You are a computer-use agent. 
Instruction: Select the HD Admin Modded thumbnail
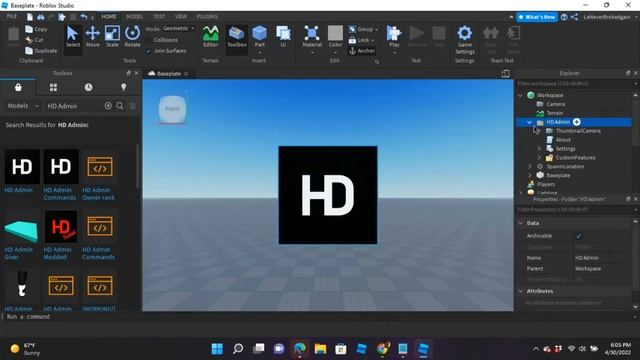[61, 227]
